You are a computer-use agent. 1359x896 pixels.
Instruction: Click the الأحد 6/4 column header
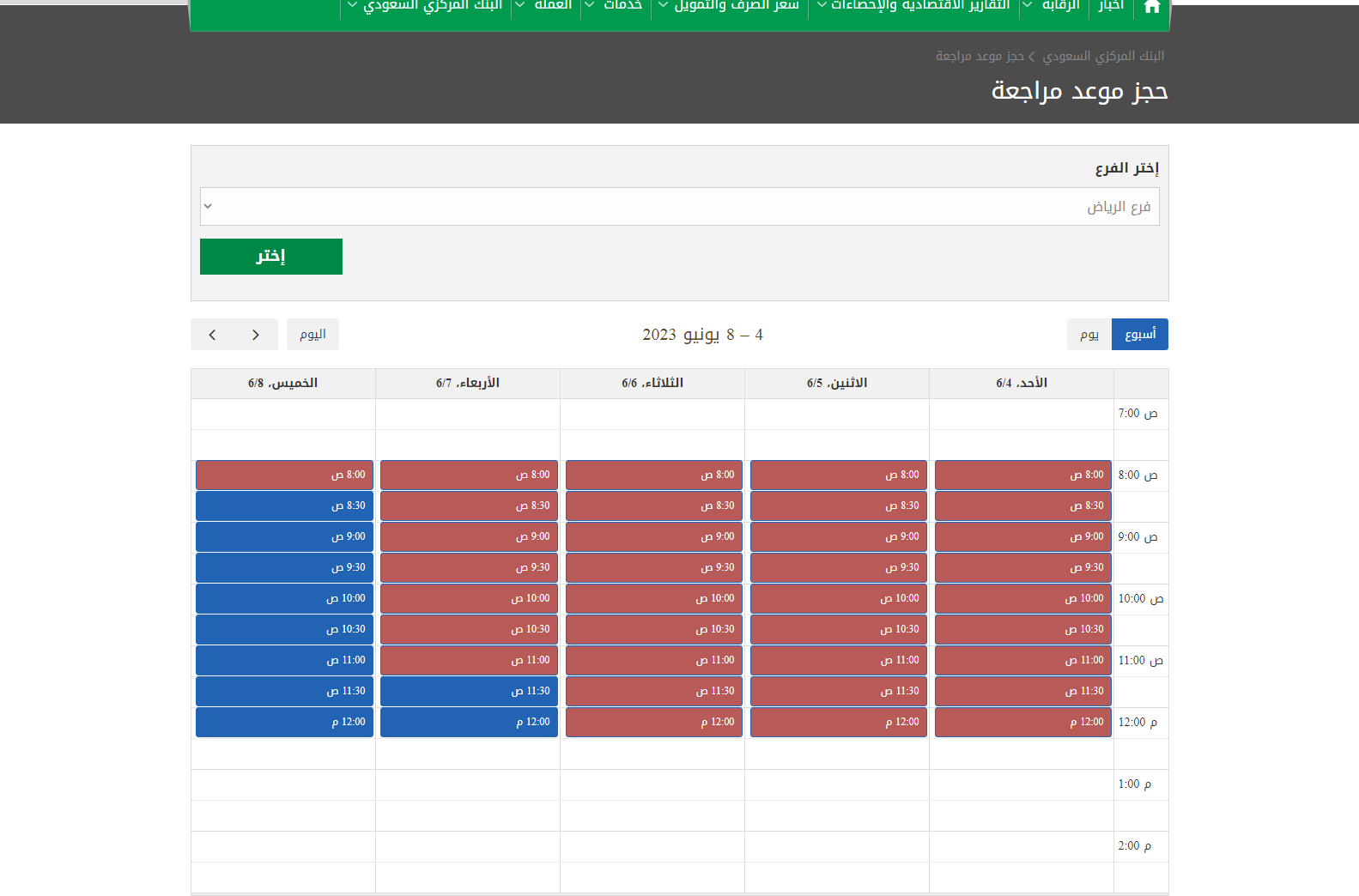pyautogui.click(x=1022, y=384)
